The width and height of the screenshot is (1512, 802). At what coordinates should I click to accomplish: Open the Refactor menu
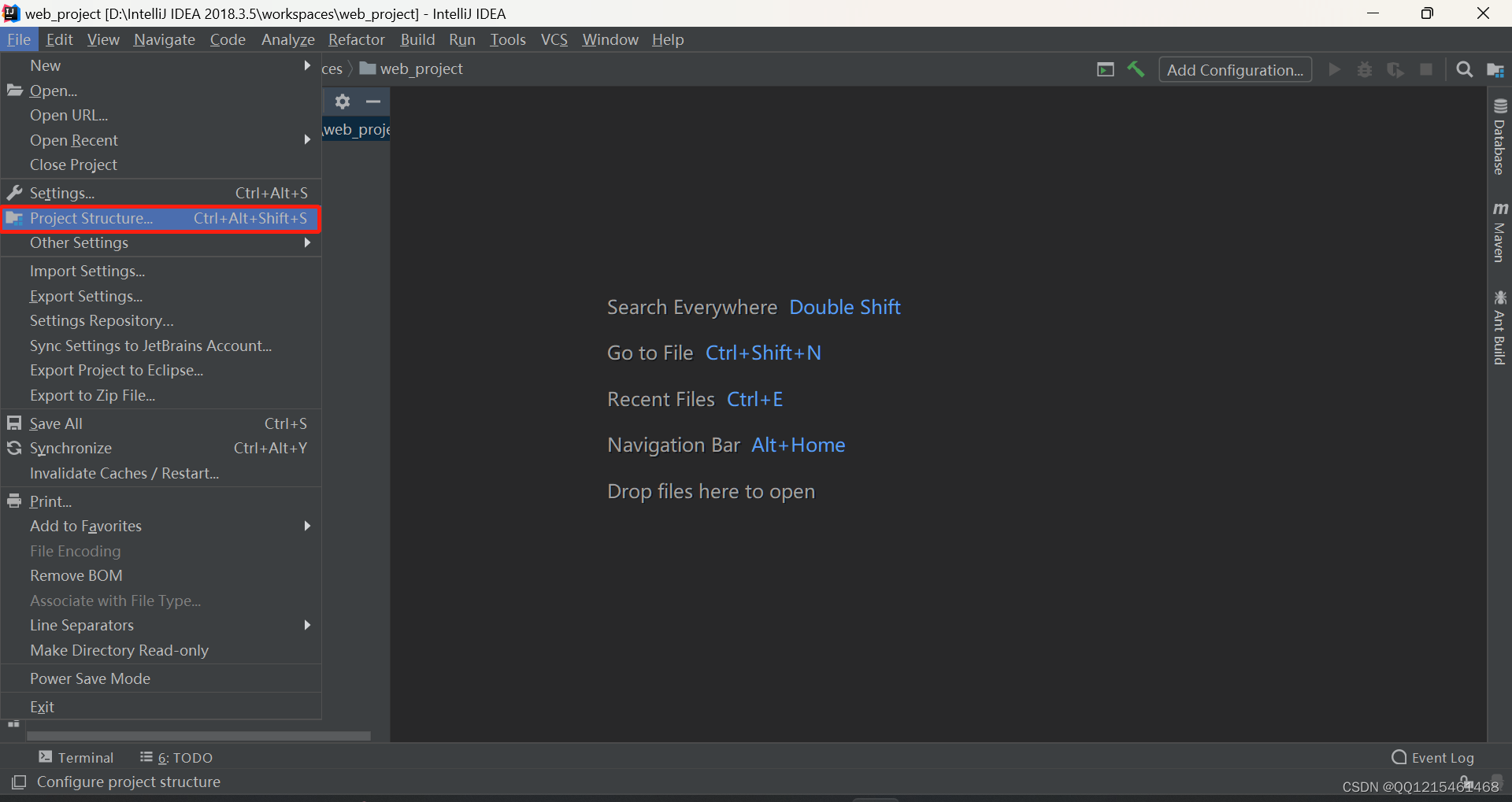(x=357, y=39)
